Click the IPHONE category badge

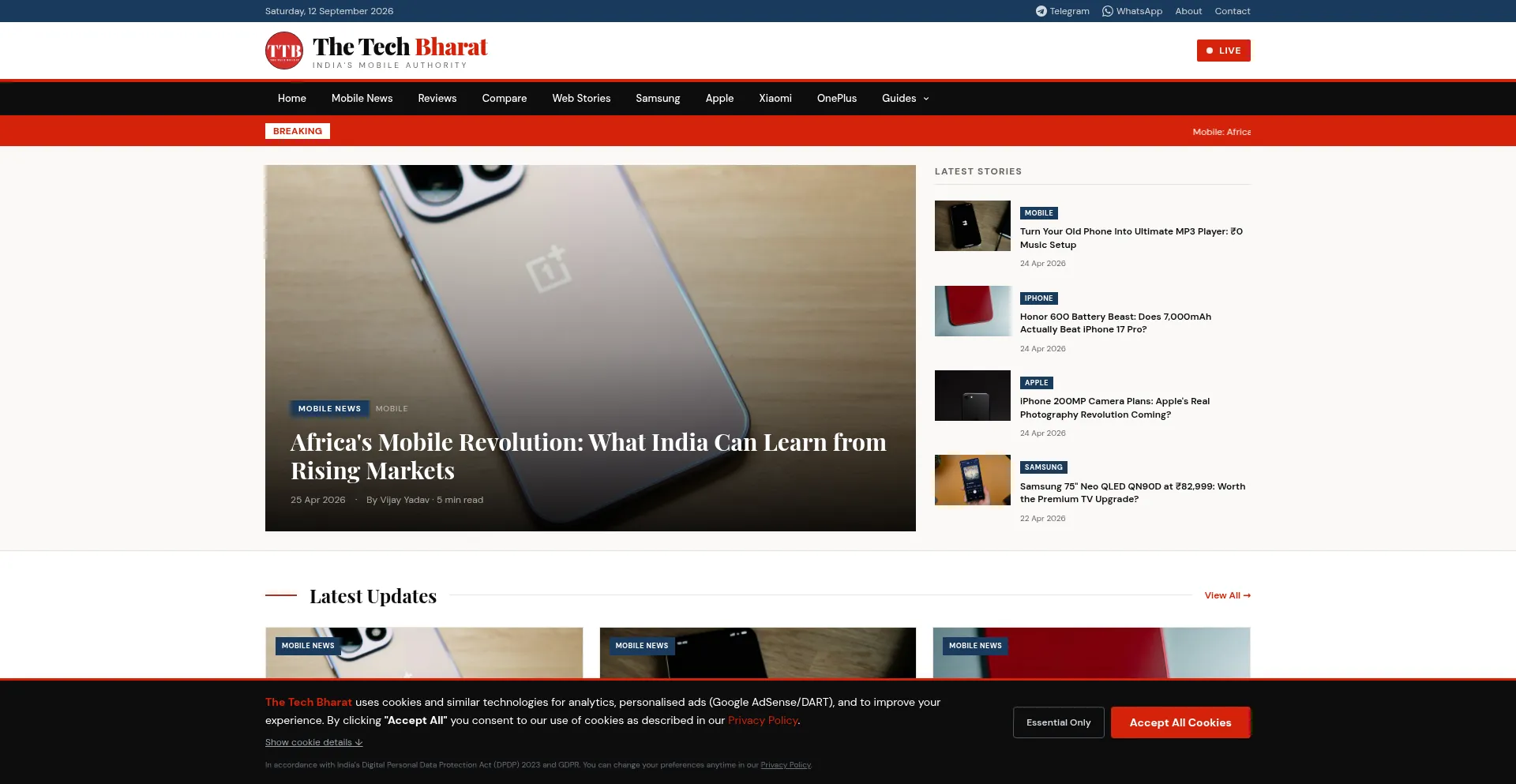point(1039,298)
